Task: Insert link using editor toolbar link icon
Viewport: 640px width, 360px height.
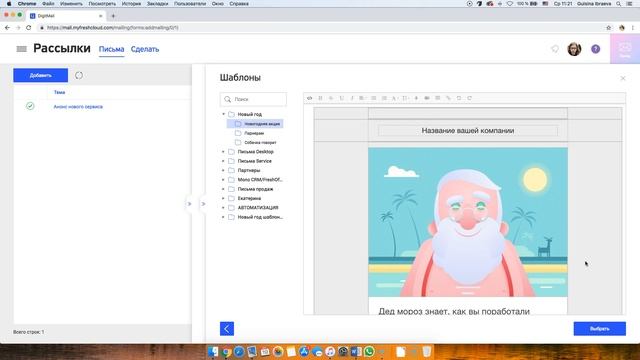Action: pyautogui.click(x=448, y=98)
